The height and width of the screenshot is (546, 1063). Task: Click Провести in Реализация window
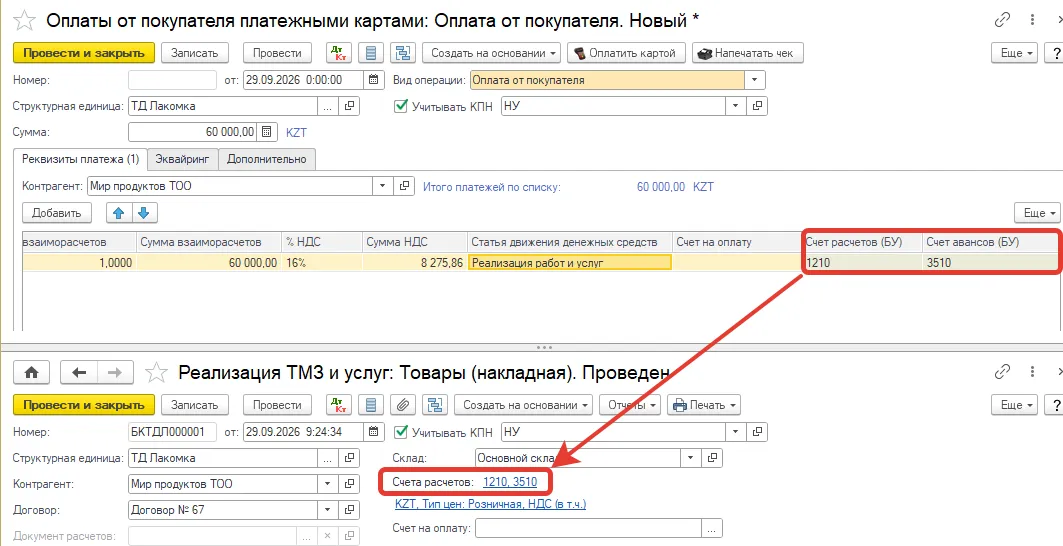277,405
